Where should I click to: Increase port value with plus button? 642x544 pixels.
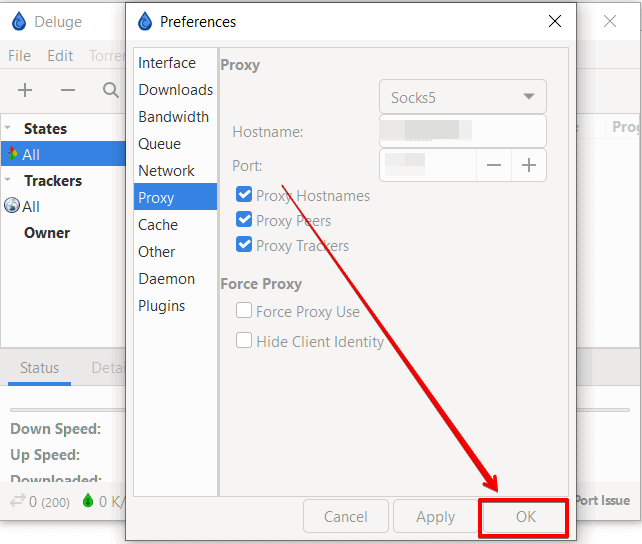(x=529, y=165)
